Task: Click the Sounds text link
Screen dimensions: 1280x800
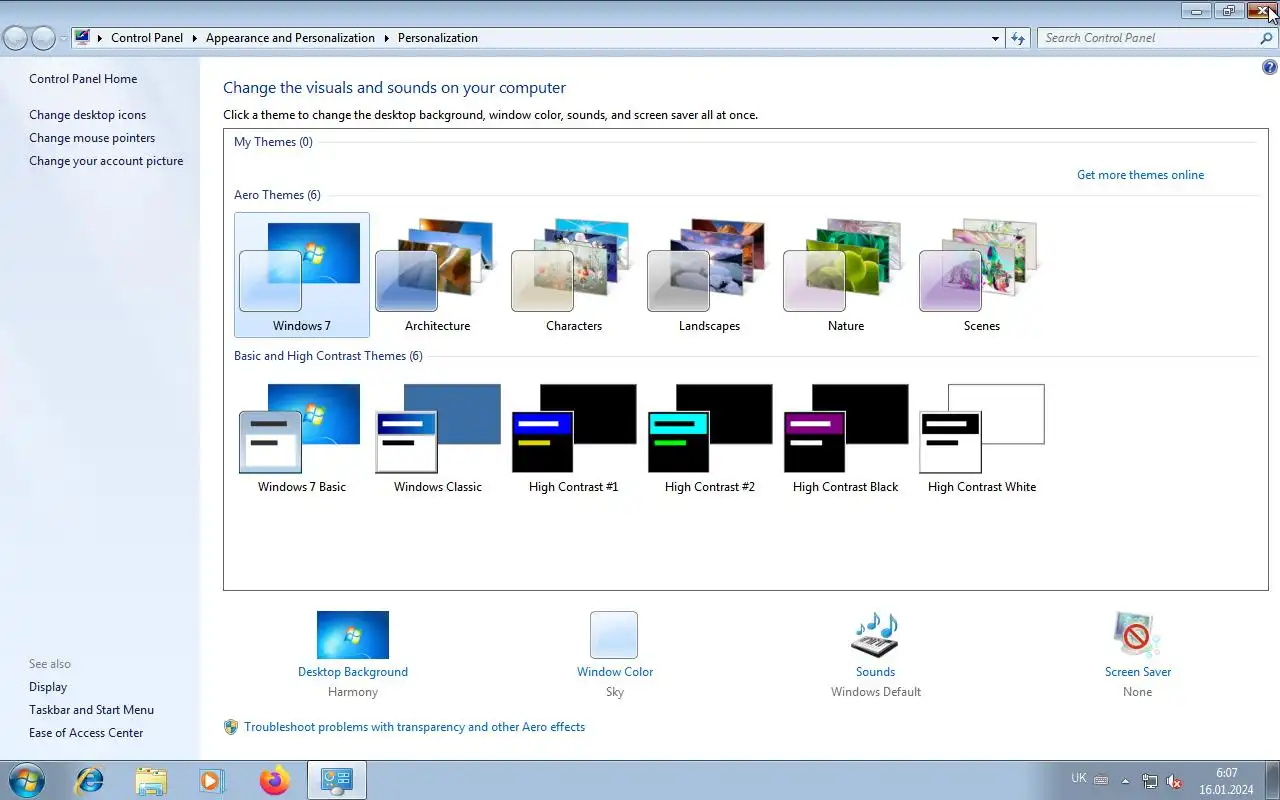Action: point(875,672)
